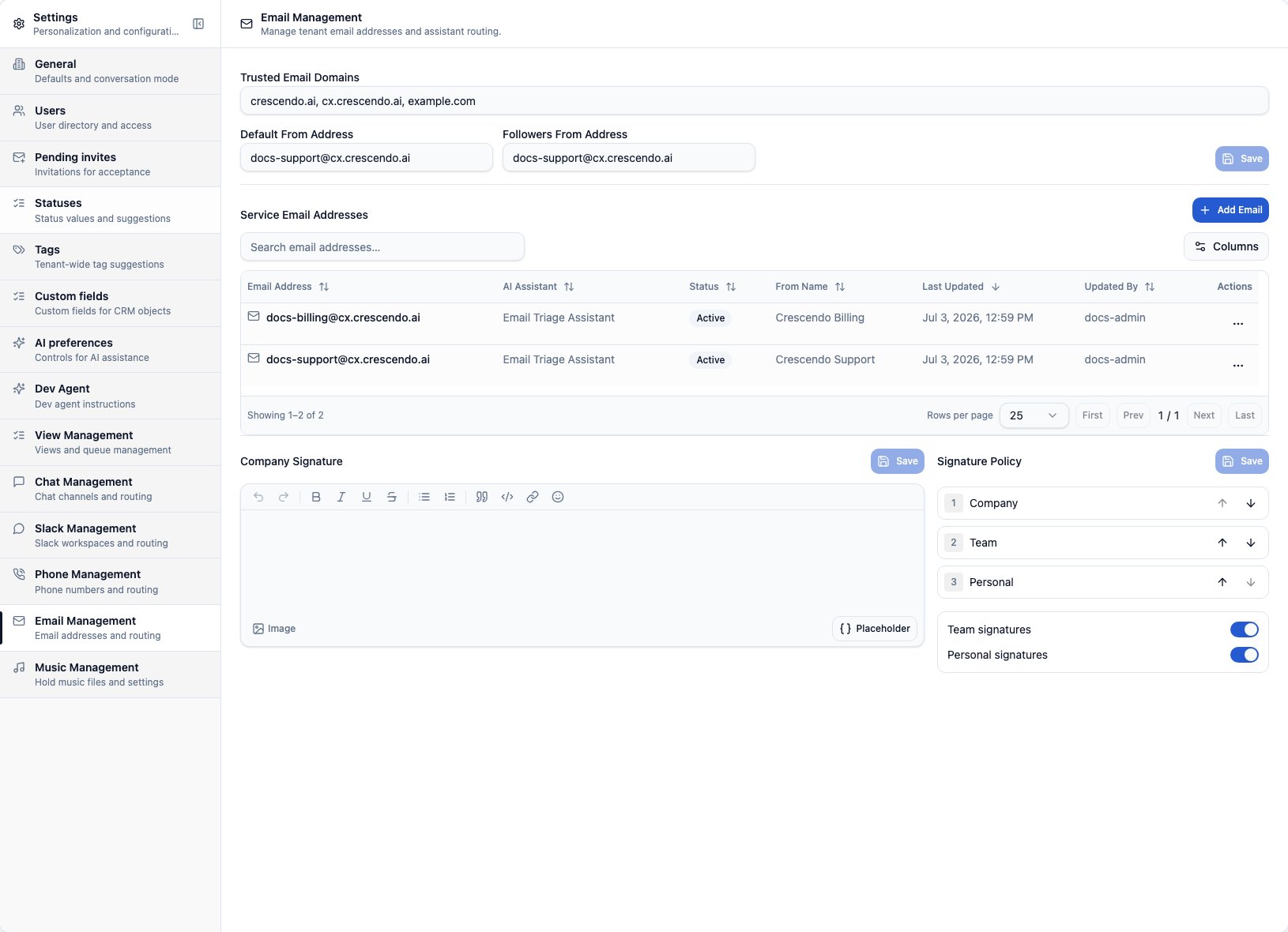The height and width of the screenshot is (932, 1288).
Task: Move Company signature down in policy order
Action: 1251,503
